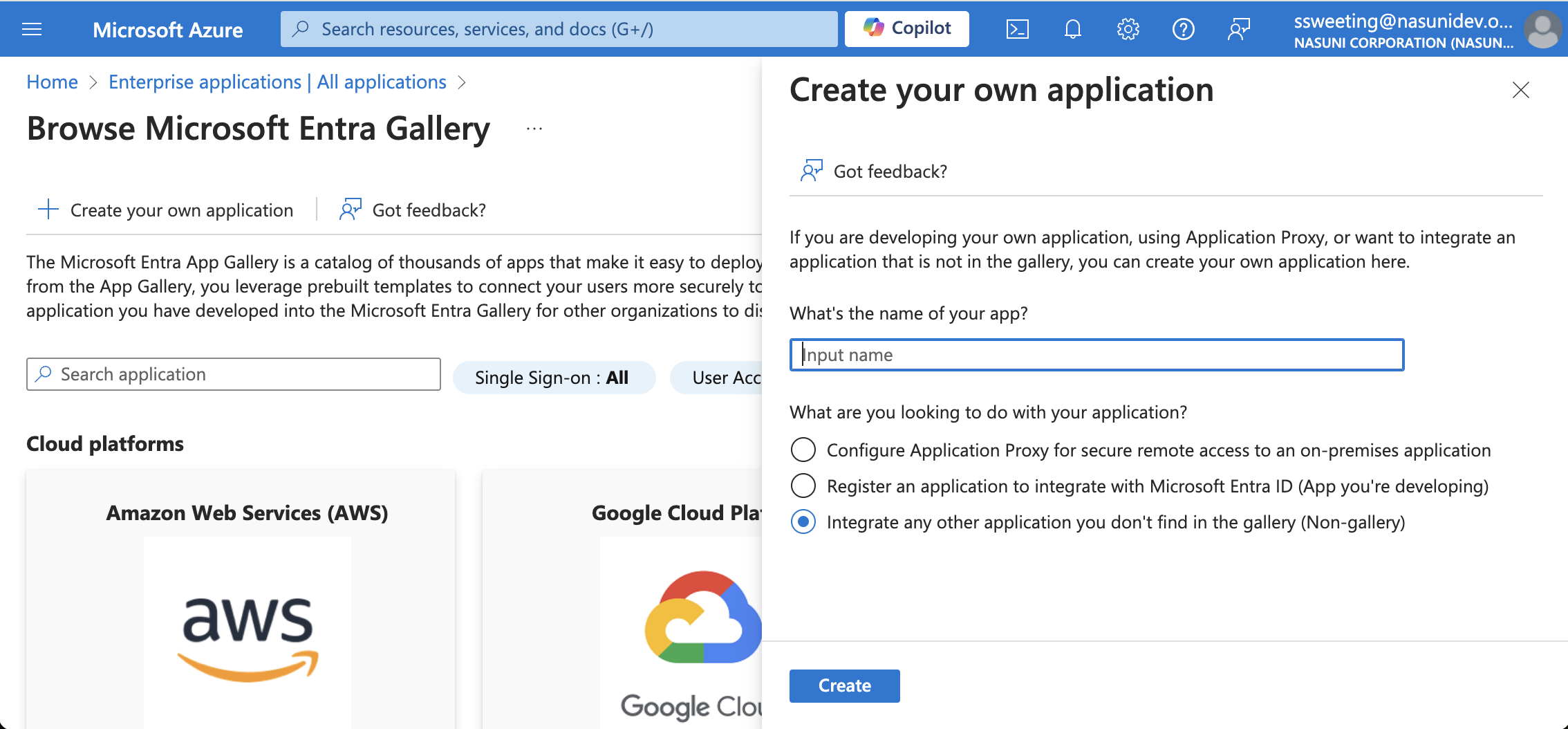Open the Azure portal hamburger menu
The height and width of the screenshot is (729, 1568).
coord(32,29)
